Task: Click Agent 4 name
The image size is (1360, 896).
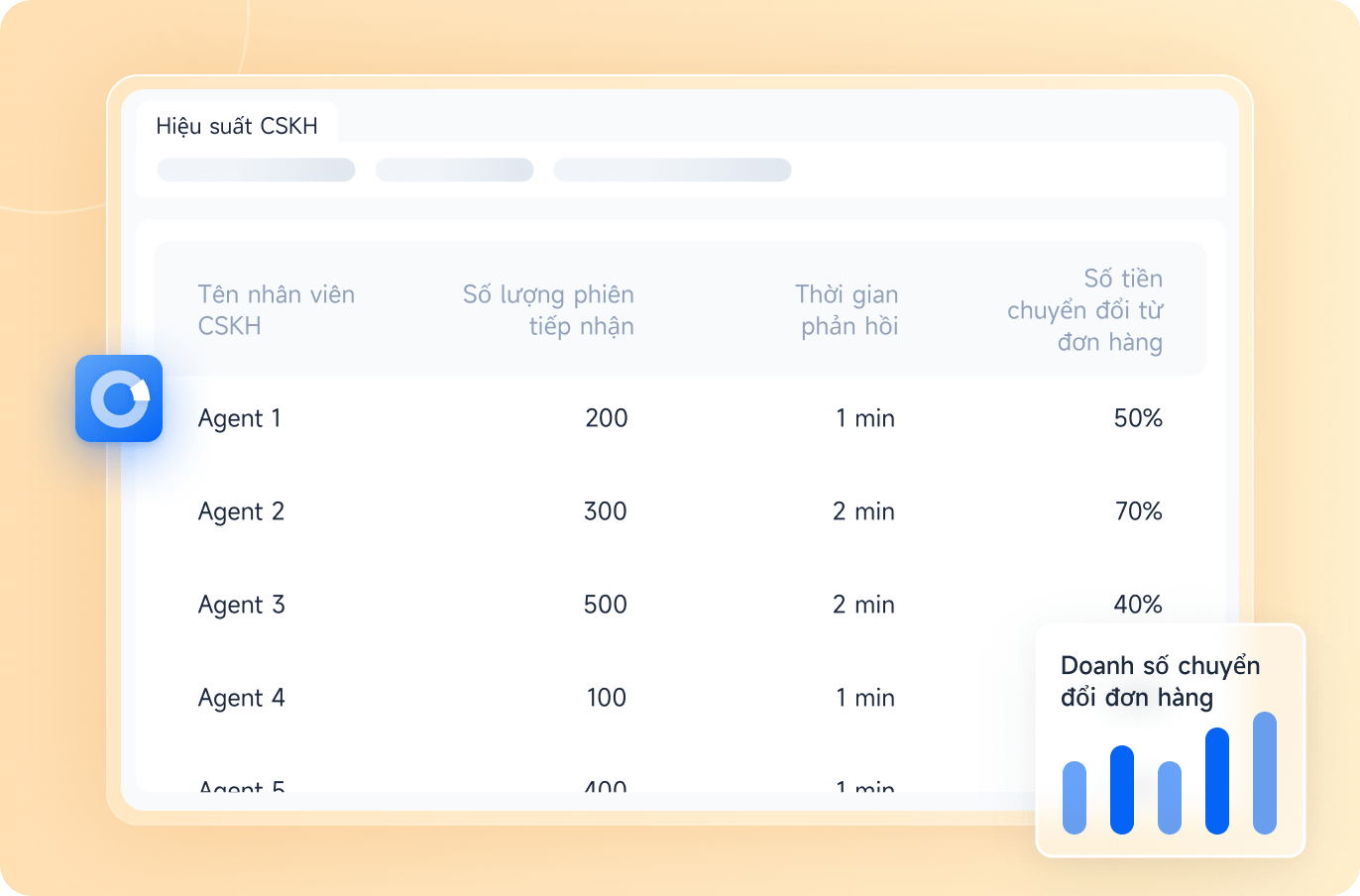Action: 241,698
